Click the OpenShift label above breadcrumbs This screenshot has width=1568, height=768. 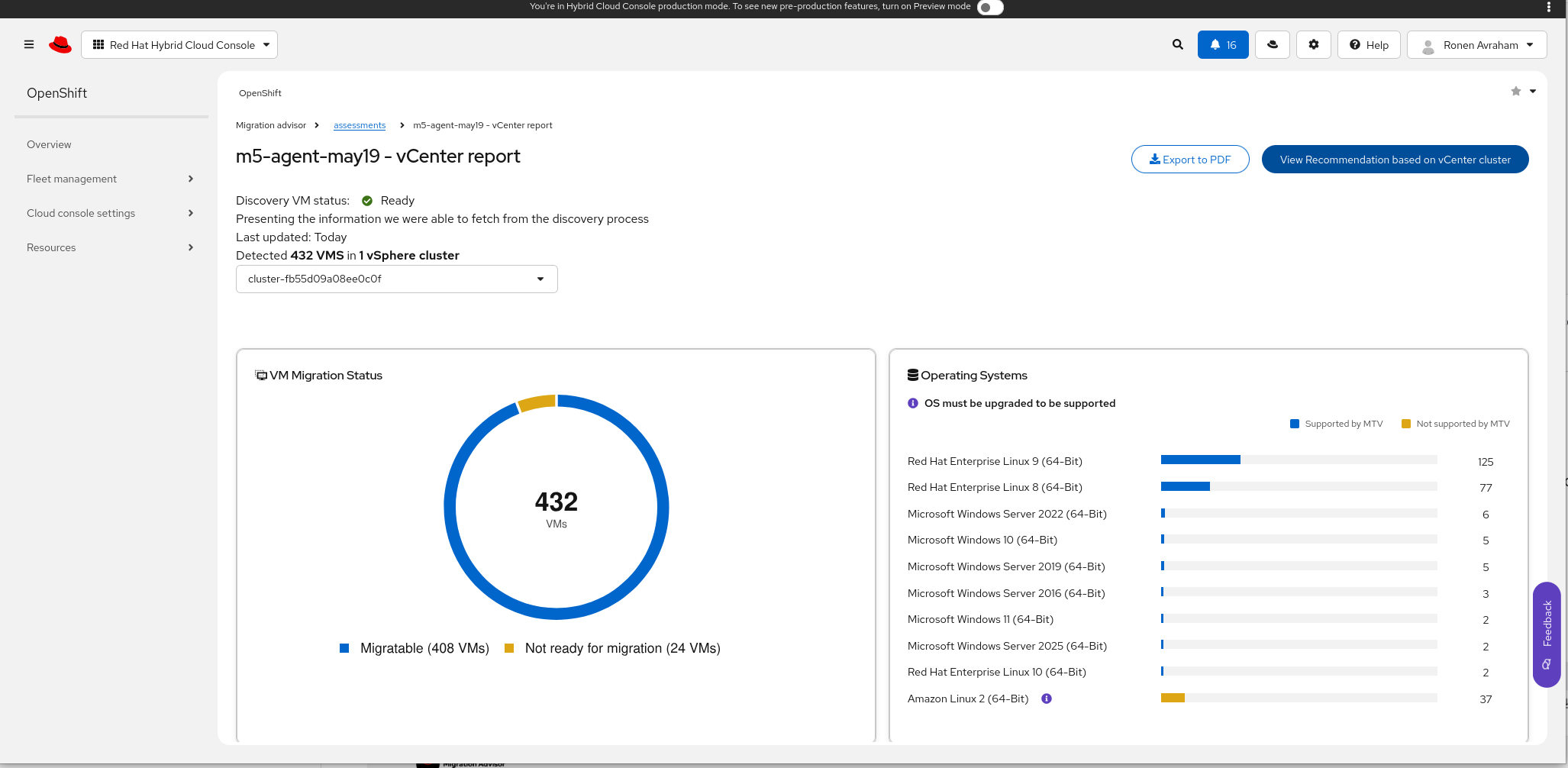click(x=260, y=93)
